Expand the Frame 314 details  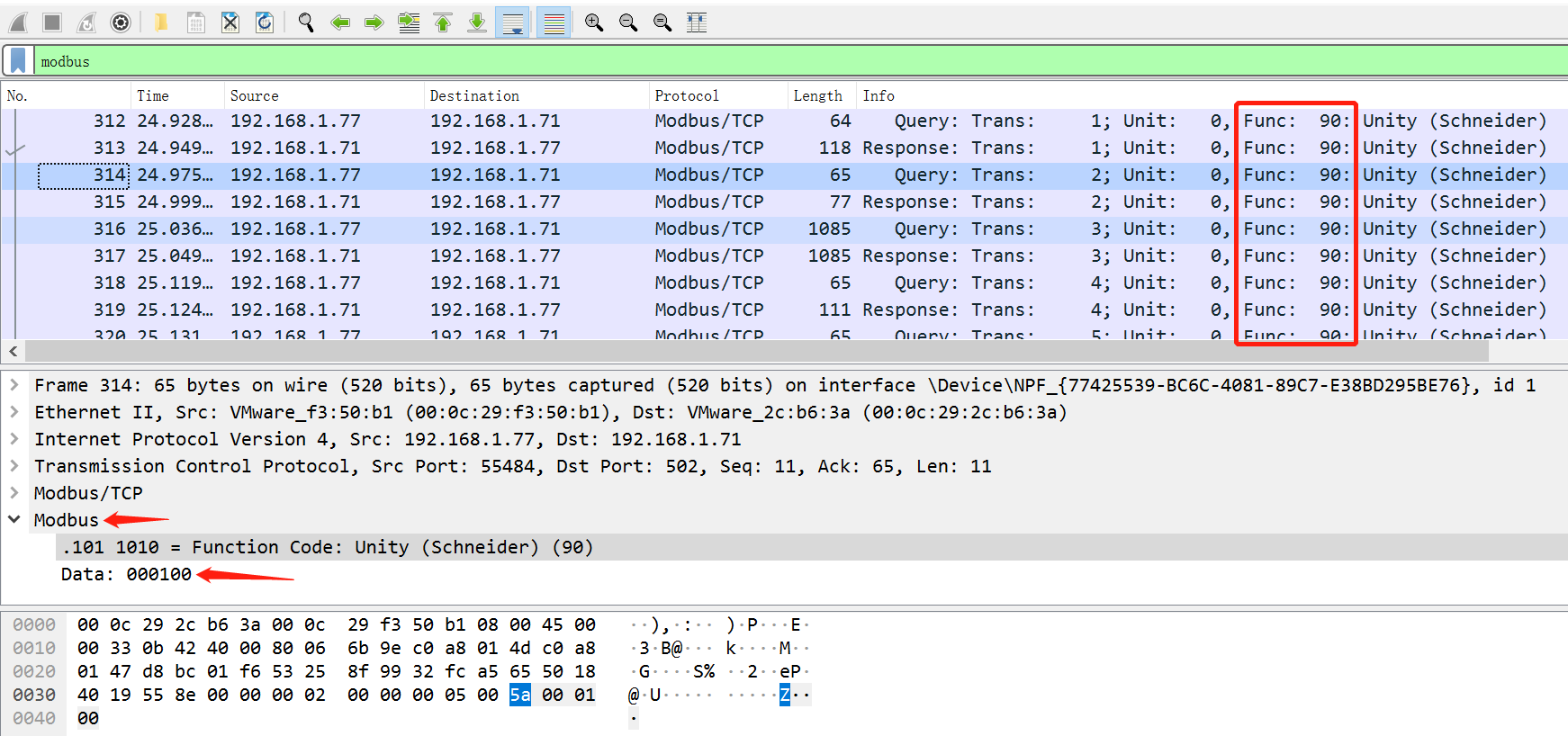click(x=14, y=385)
